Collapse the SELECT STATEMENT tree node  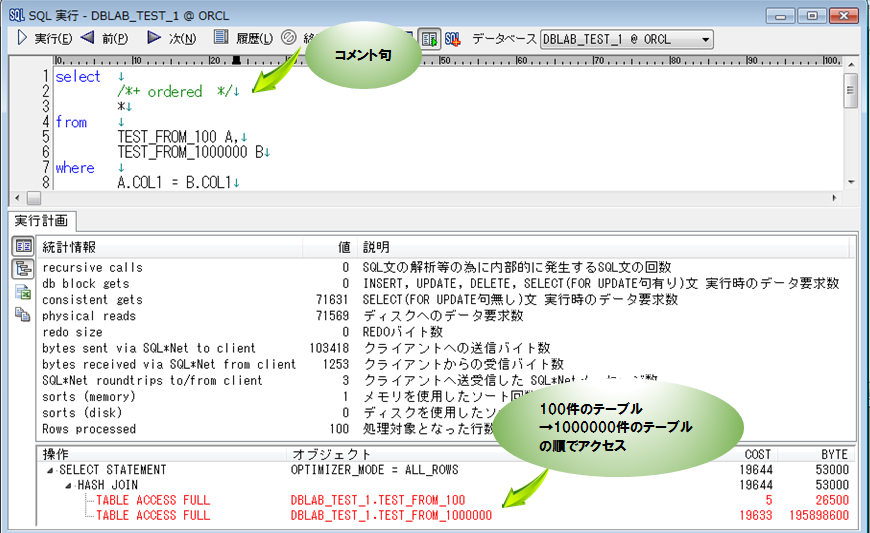coord(50,470)
